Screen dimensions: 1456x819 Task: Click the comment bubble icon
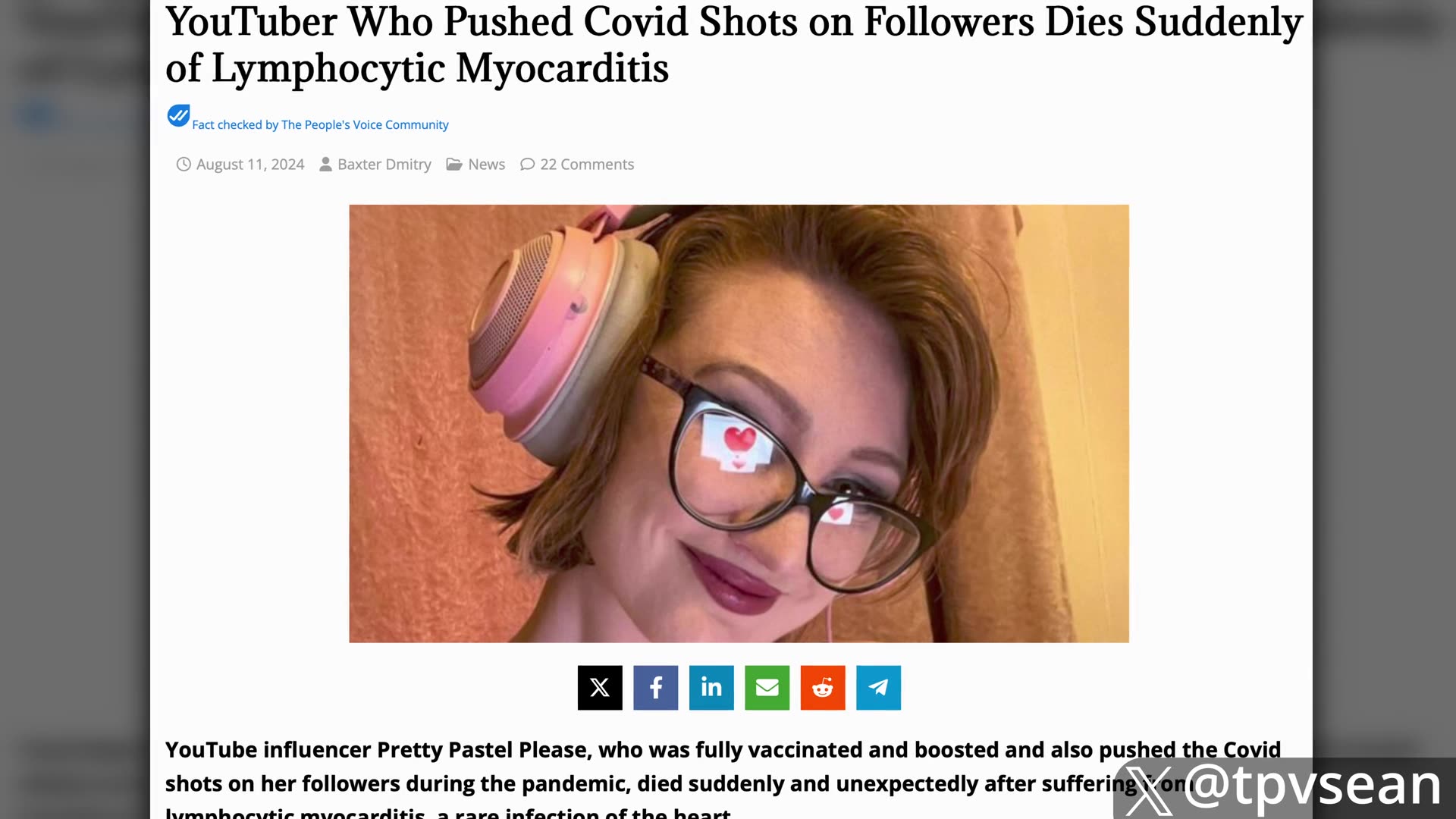click(527, 165)
